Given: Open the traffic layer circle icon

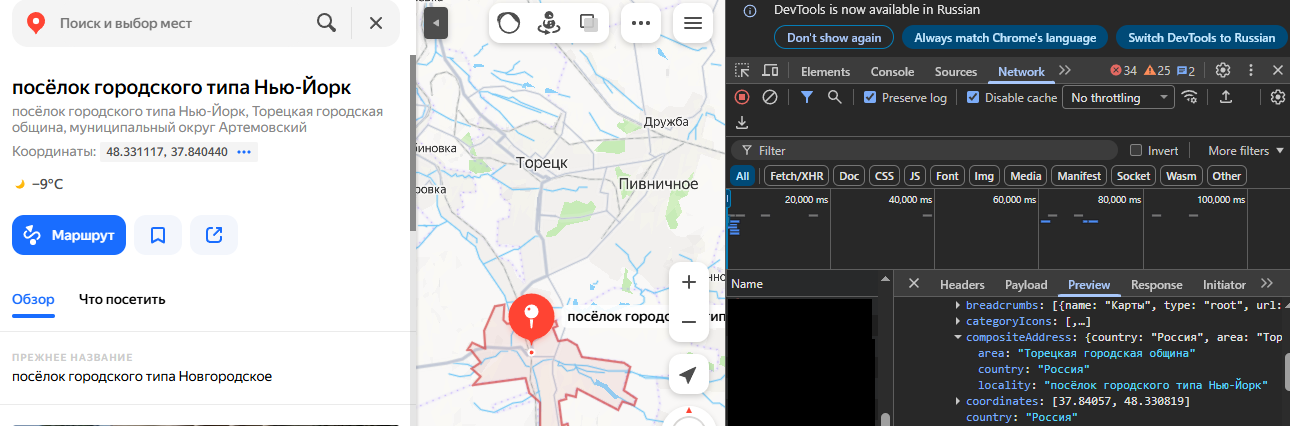Looking at the screenshot, I should click(509, 23).
